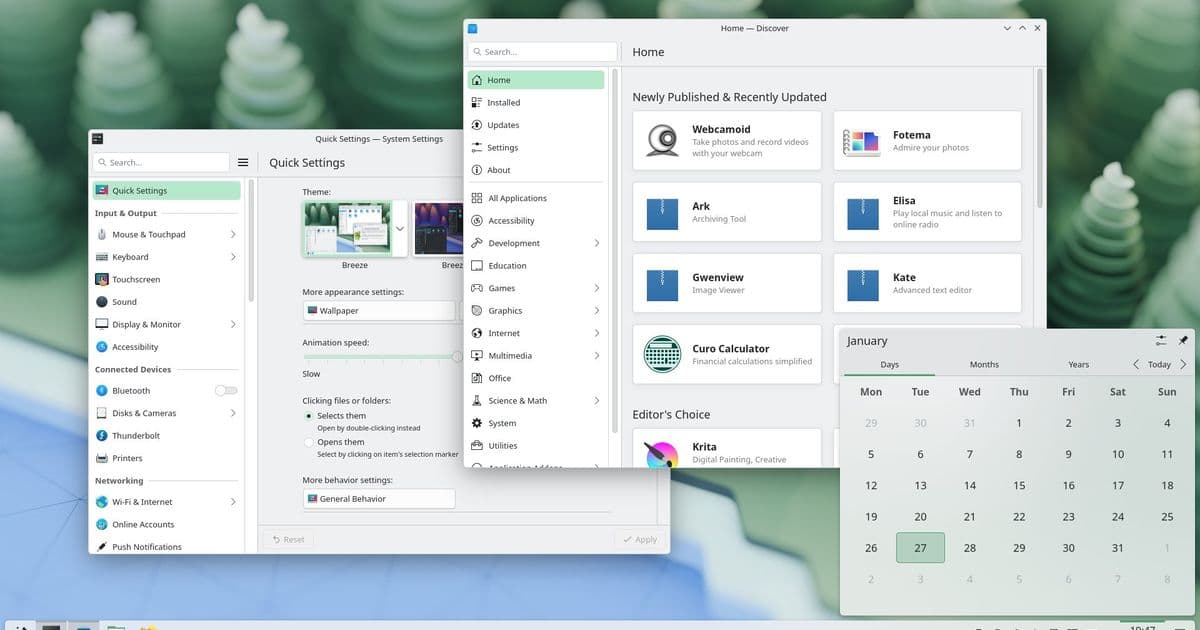Enable Bluetooth with the switch
The image size is (1200, 630).
pos(225,390)
